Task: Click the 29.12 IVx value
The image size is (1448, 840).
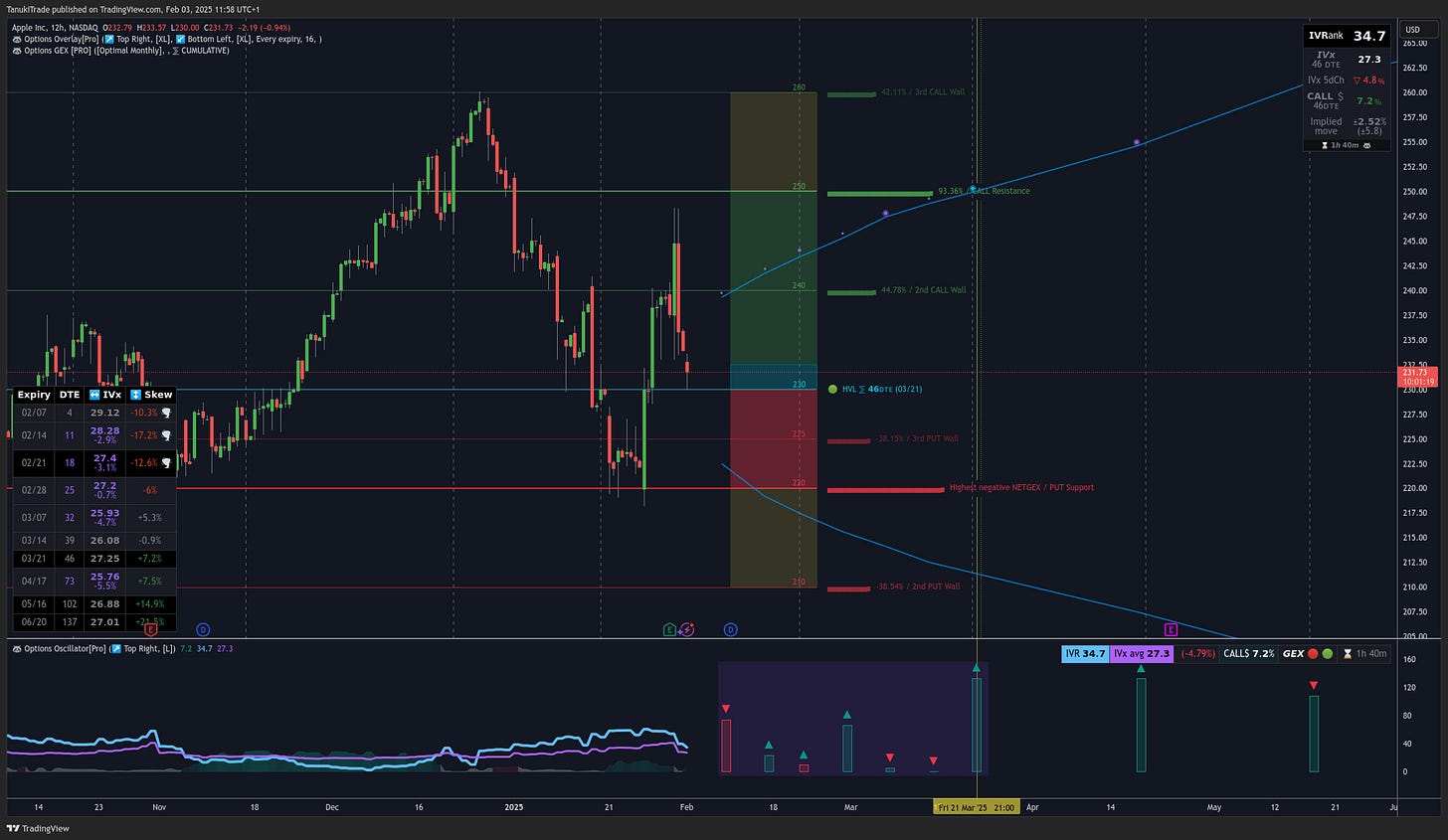Action: [x=104, y=413]
